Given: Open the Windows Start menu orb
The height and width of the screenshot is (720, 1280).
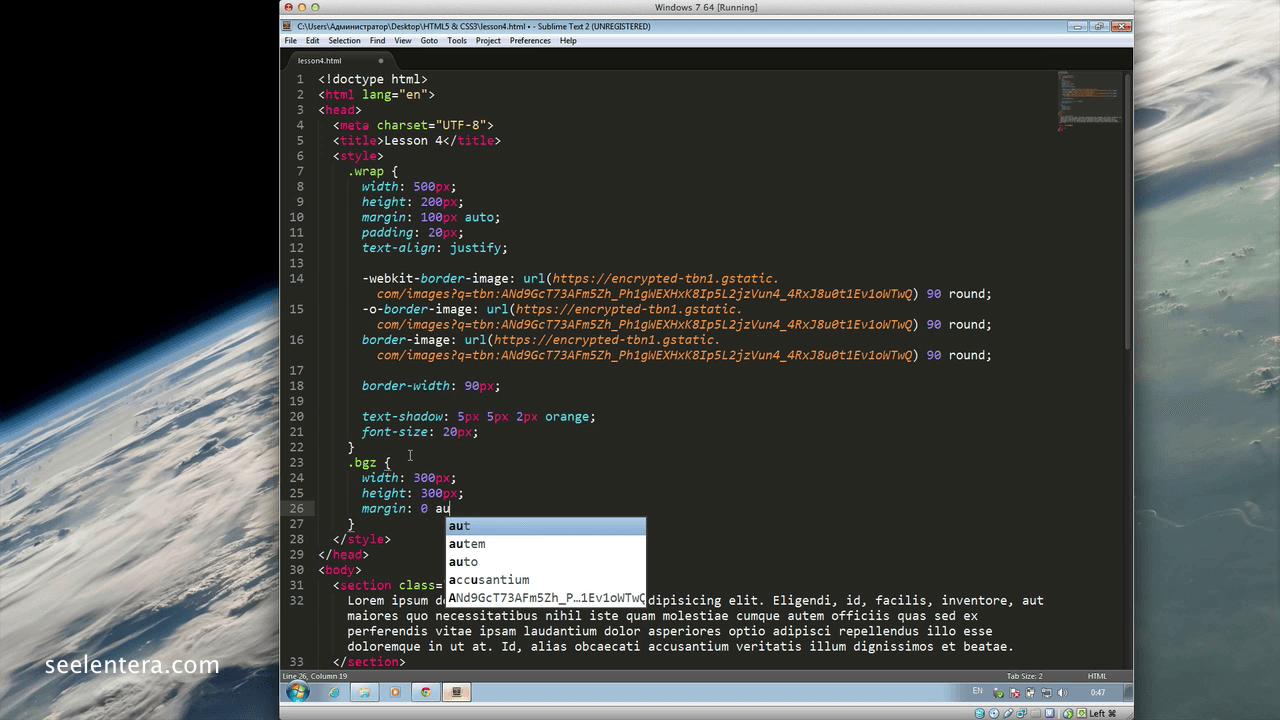Looking at the screenshot, I should (298, 692).
